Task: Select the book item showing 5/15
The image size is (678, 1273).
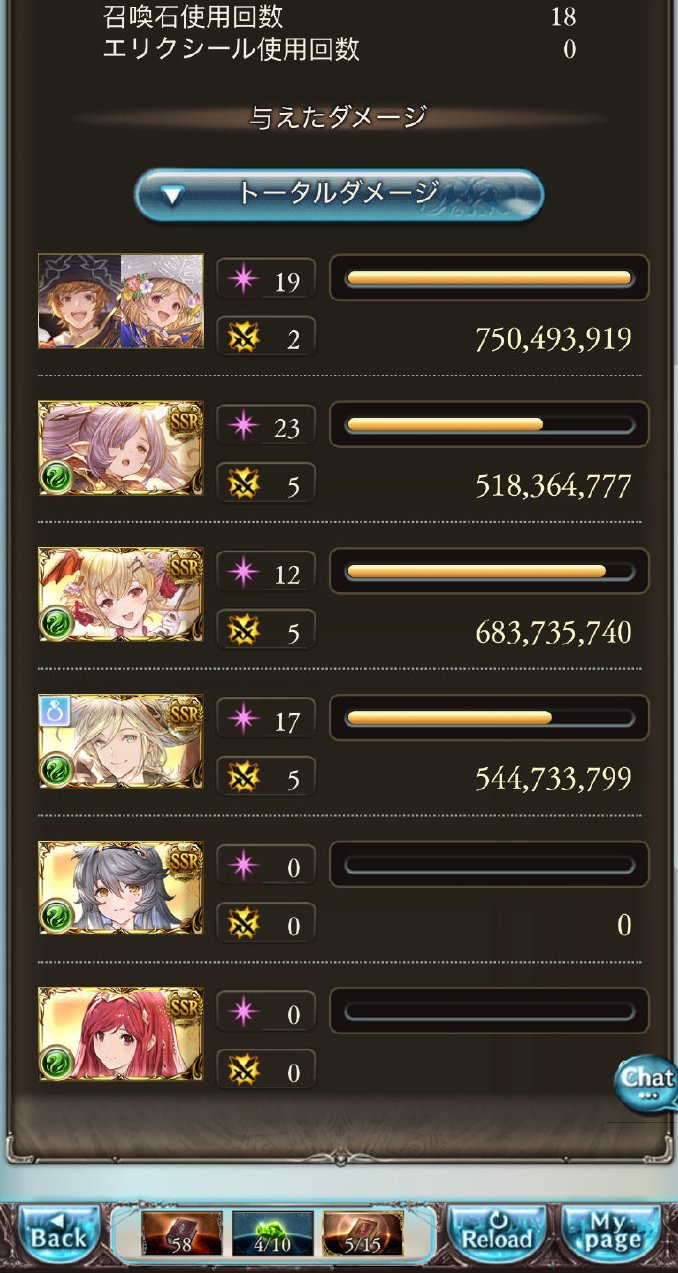Action: [x=363, y=1234]
